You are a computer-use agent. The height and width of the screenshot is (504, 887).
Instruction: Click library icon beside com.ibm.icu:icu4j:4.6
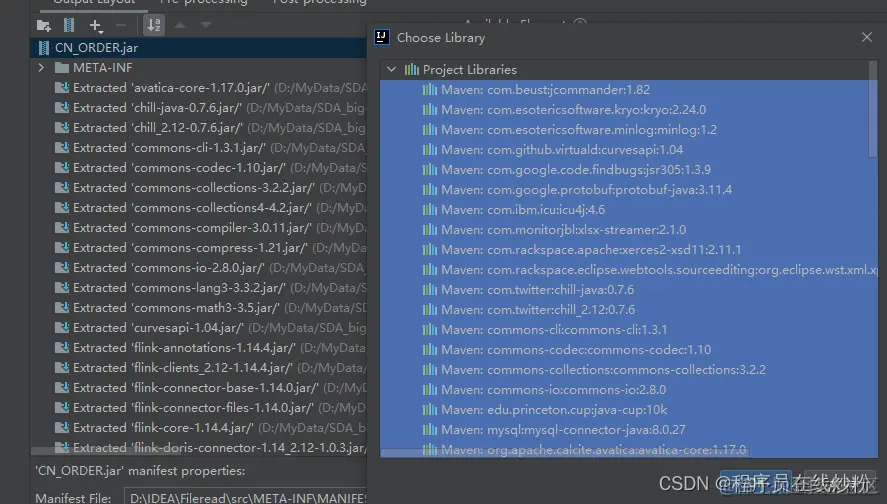click(430, 210)
